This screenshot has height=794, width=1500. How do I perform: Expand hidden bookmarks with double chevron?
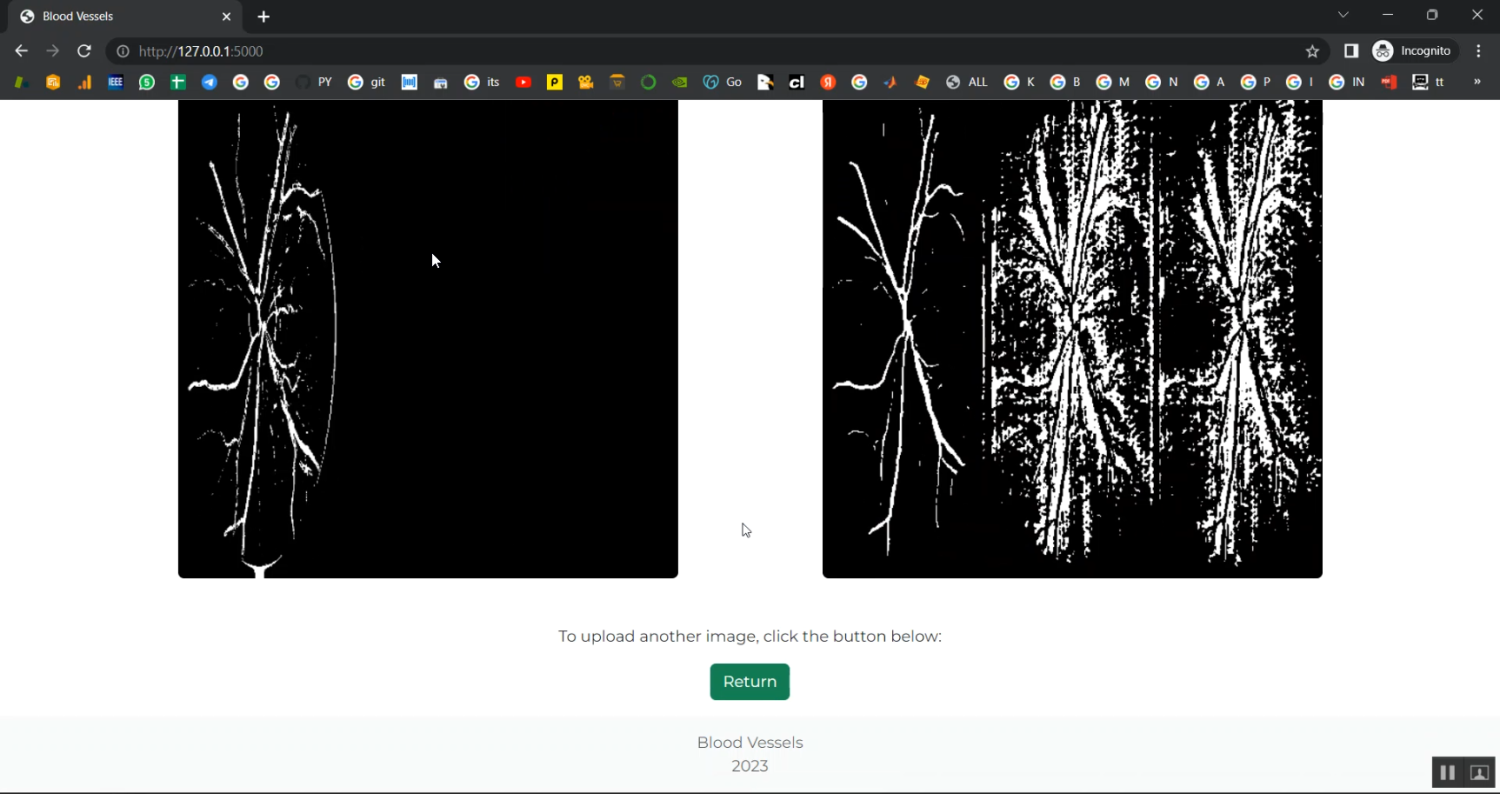1477,82
